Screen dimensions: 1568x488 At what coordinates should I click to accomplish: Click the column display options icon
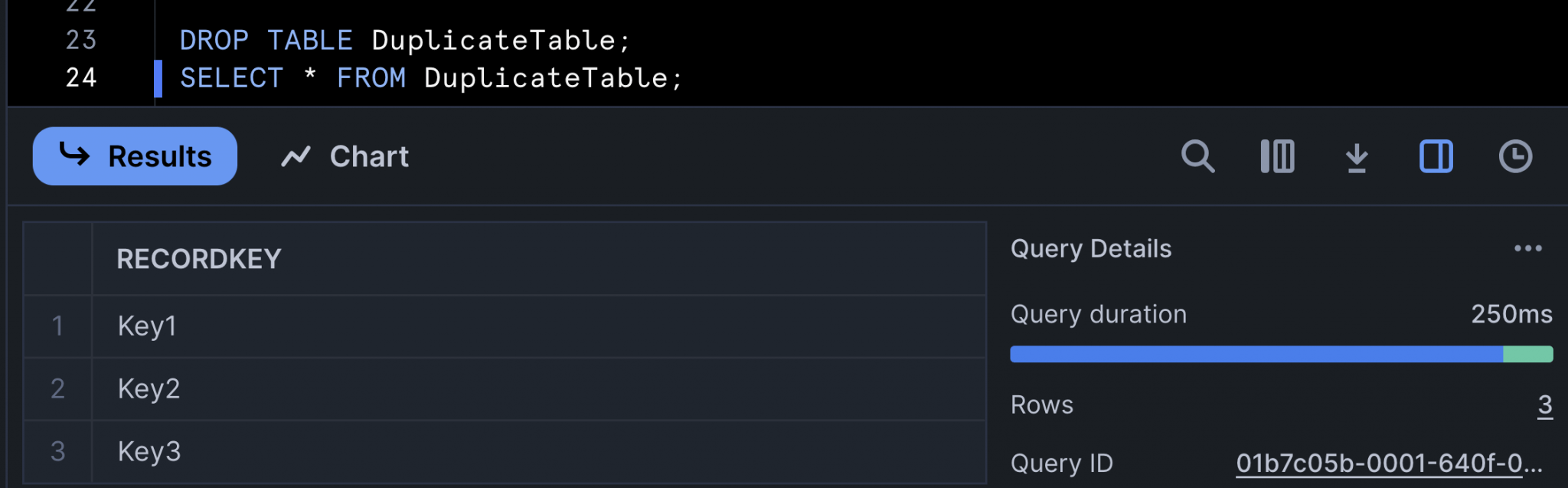[x=1277, y=156]
